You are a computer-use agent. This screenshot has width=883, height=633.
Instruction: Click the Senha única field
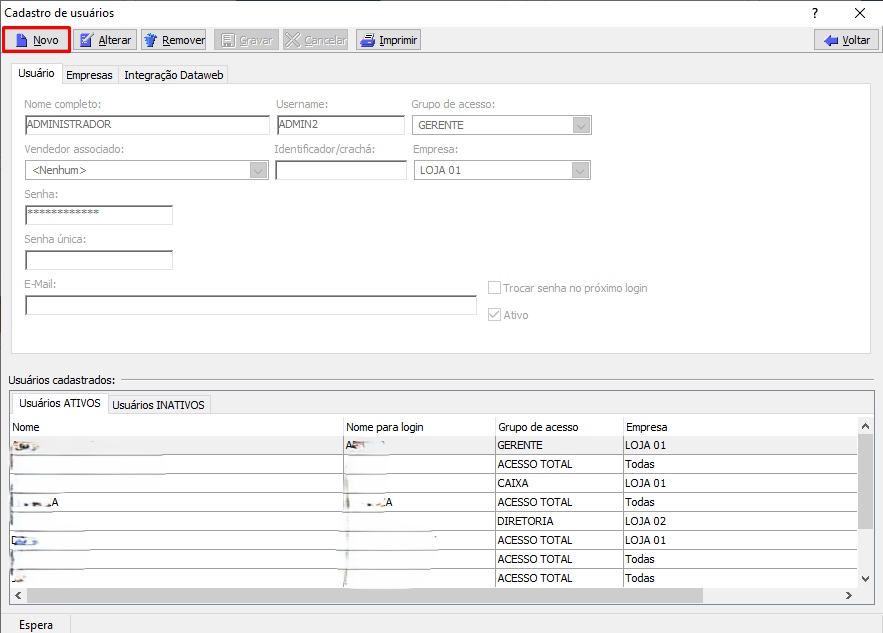[x=99, y=260]
